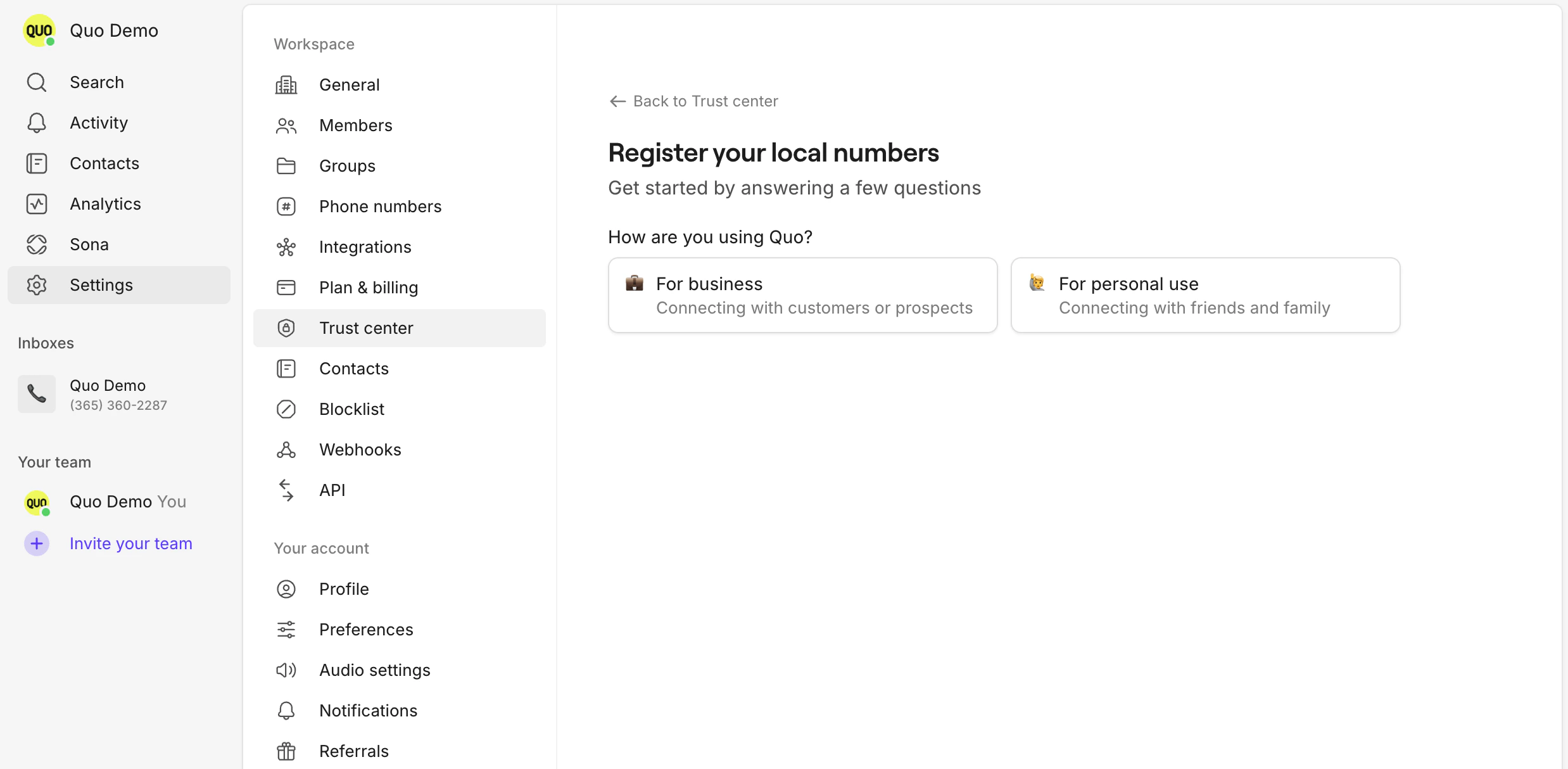Click the Settings gear icon
The width and height of the screenshot is (1568, 769).
(36, 284)
